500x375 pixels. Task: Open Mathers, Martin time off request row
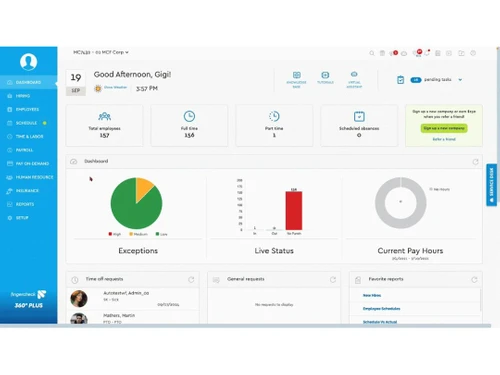click(133, 317)
